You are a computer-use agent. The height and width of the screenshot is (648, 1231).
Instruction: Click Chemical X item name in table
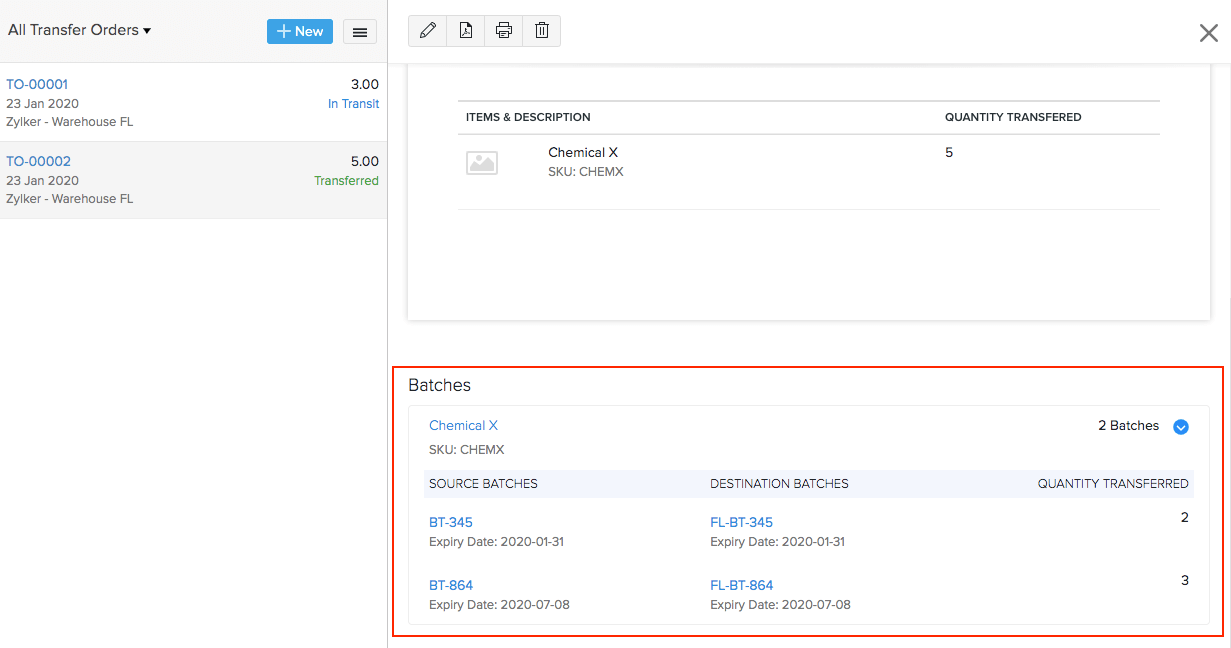[x=583, y=153]
